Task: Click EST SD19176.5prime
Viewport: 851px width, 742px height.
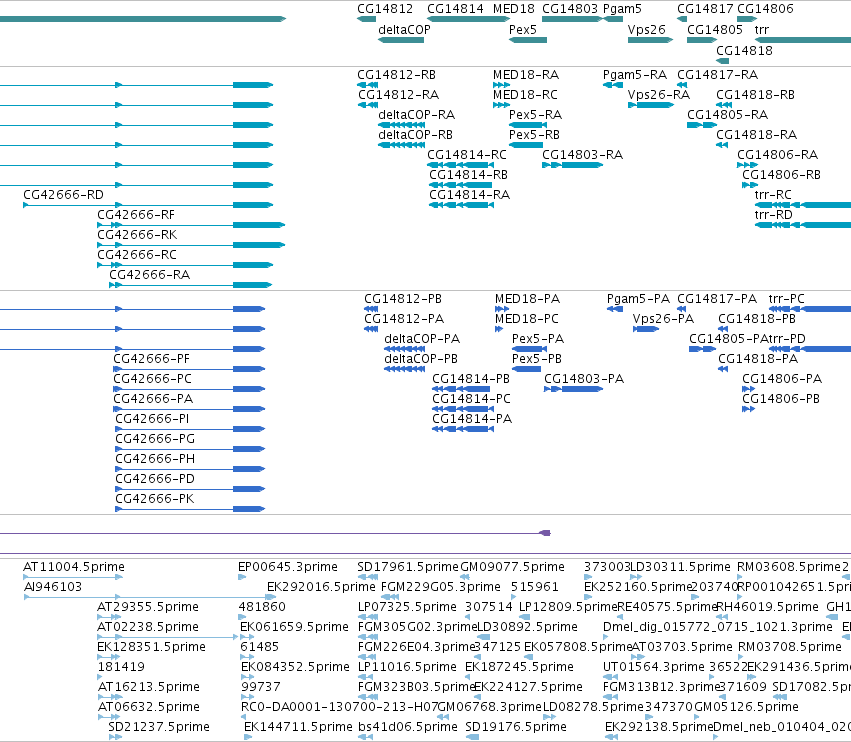Action: click(x=516, y=727)
